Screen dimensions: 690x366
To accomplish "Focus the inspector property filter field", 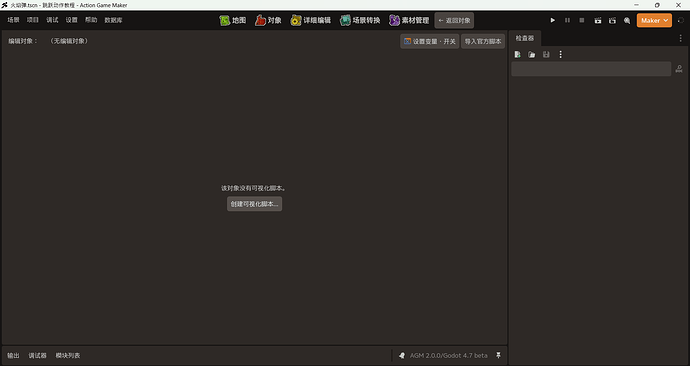I will click(x=591, y=69).
